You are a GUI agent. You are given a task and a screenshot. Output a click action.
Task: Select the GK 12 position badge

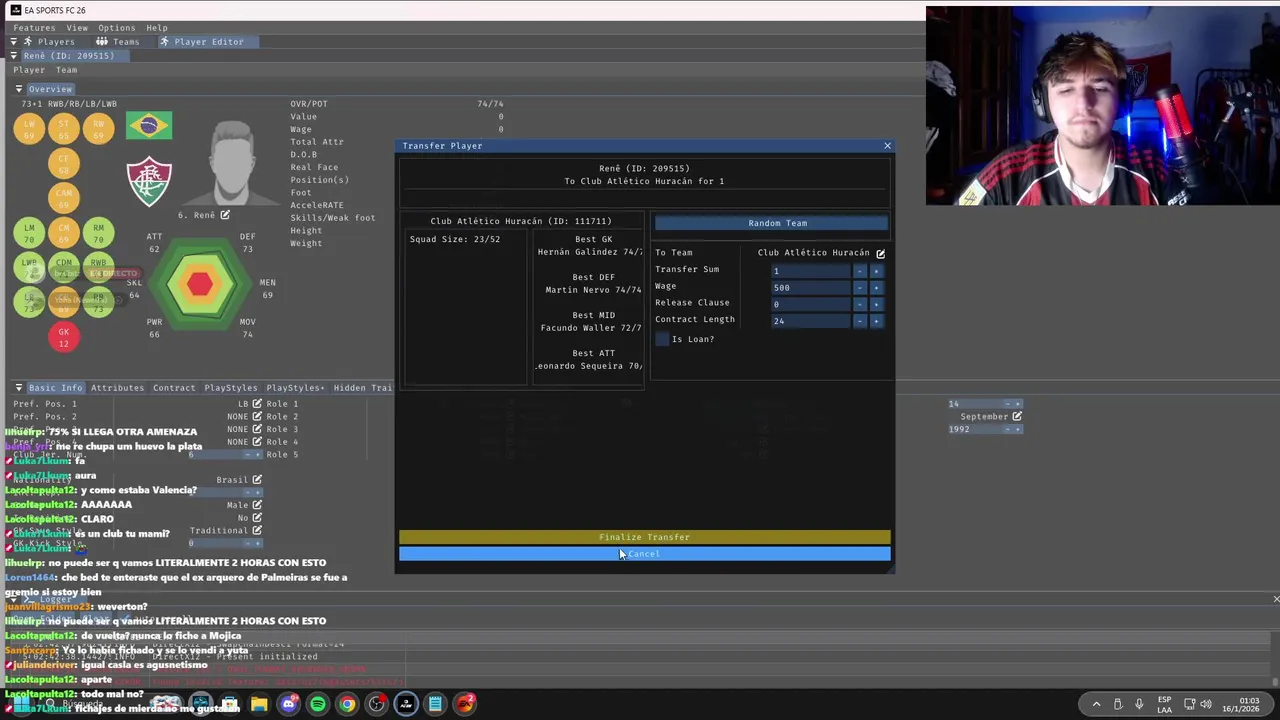click(x=63, y=338)
